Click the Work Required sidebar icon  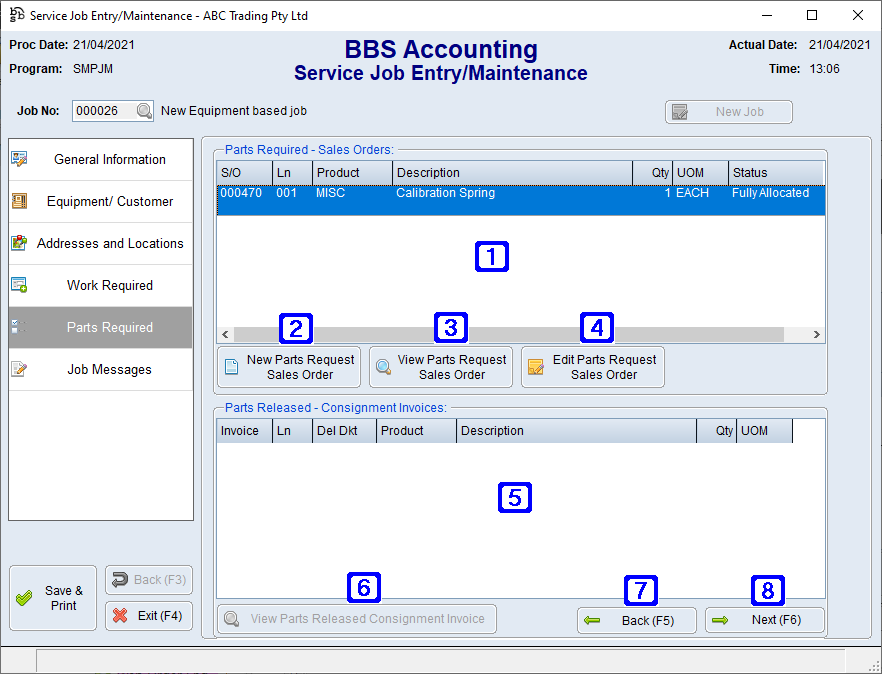point(22,285)
